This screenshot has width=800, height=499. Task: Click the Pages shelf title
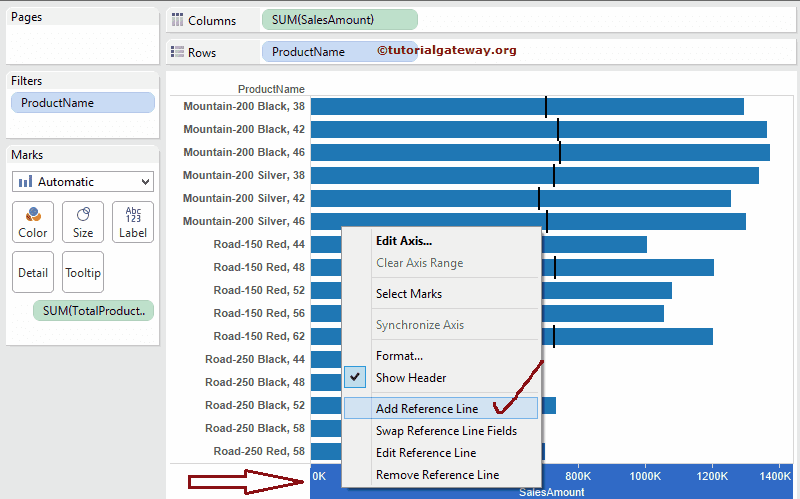[x=27, y=17]
